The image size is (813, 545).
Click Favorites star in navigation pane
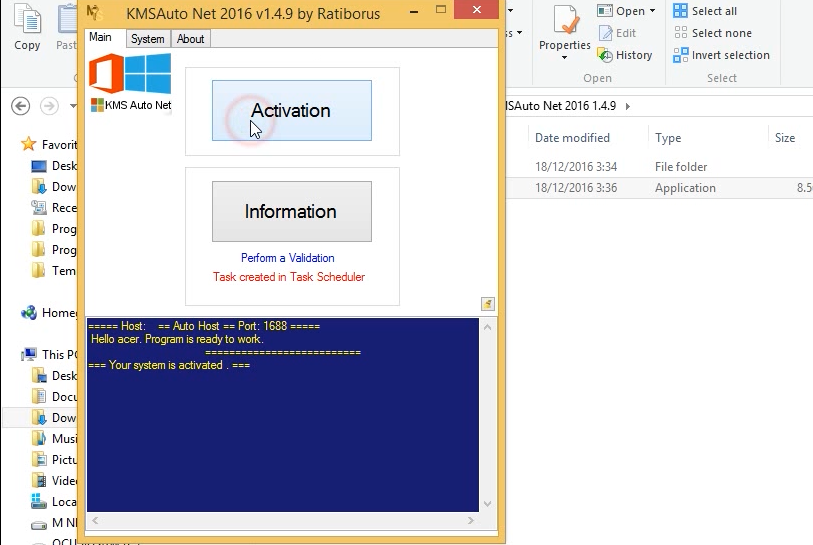[29, 144]
